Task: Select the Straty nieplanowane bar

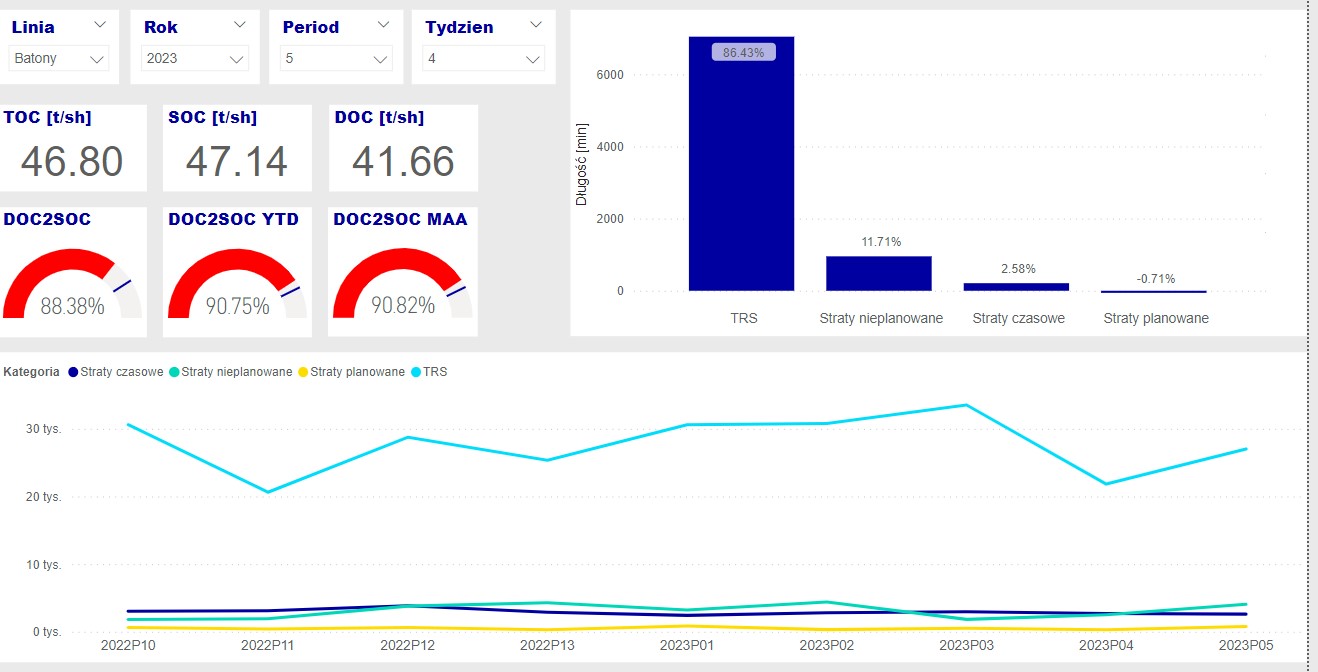Action: [x=878, y=274]
